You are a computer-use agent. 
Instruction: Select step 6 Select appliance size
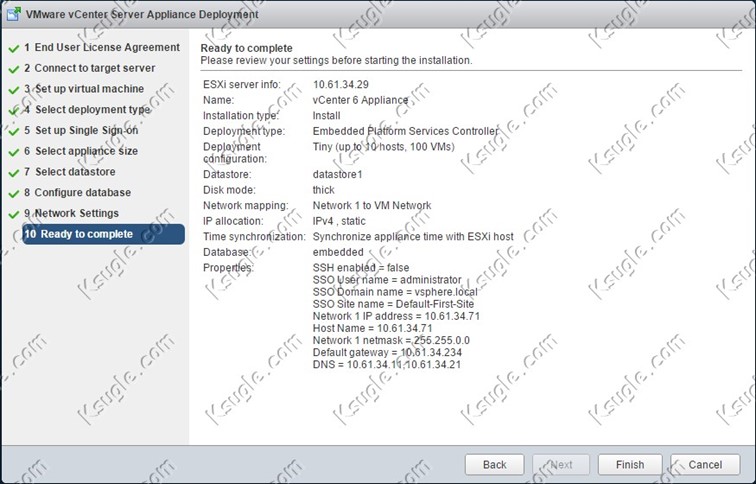81,151
